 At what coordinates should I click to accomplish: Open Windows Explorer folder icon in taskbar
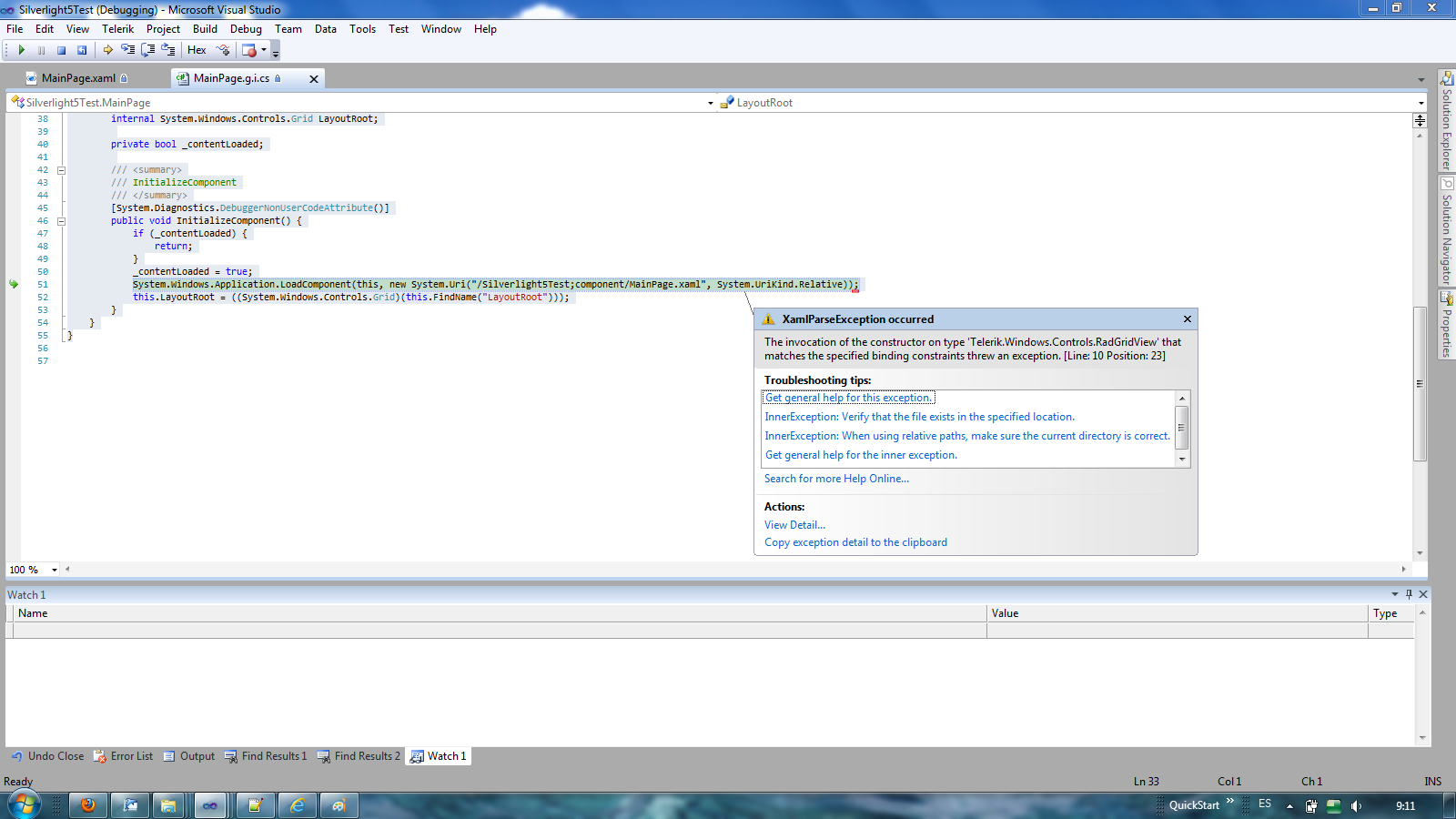pyautogui.click(x=168, y=805)
